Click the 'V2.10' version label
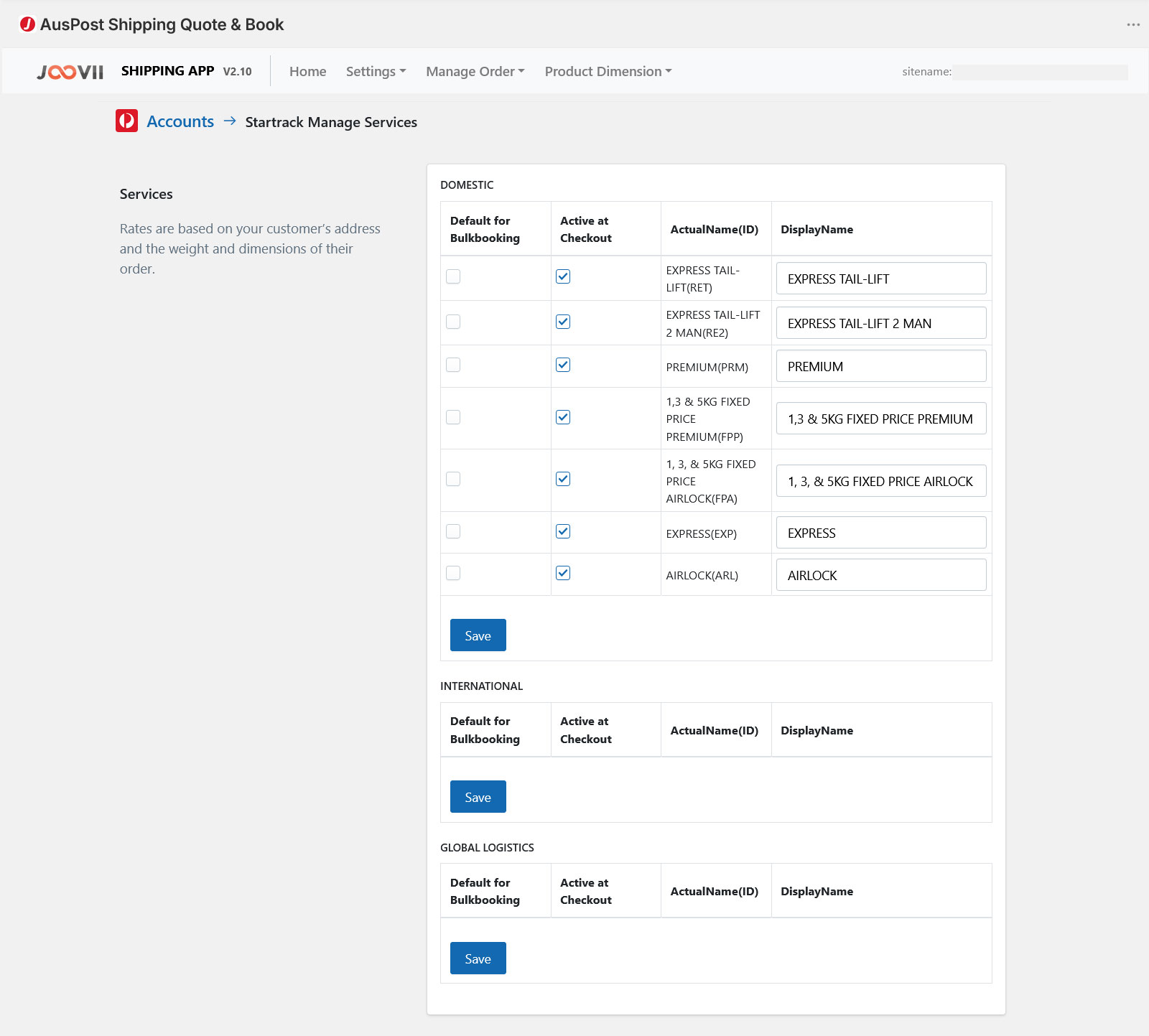This screenshot has width=1149, height=1036. 237,72
